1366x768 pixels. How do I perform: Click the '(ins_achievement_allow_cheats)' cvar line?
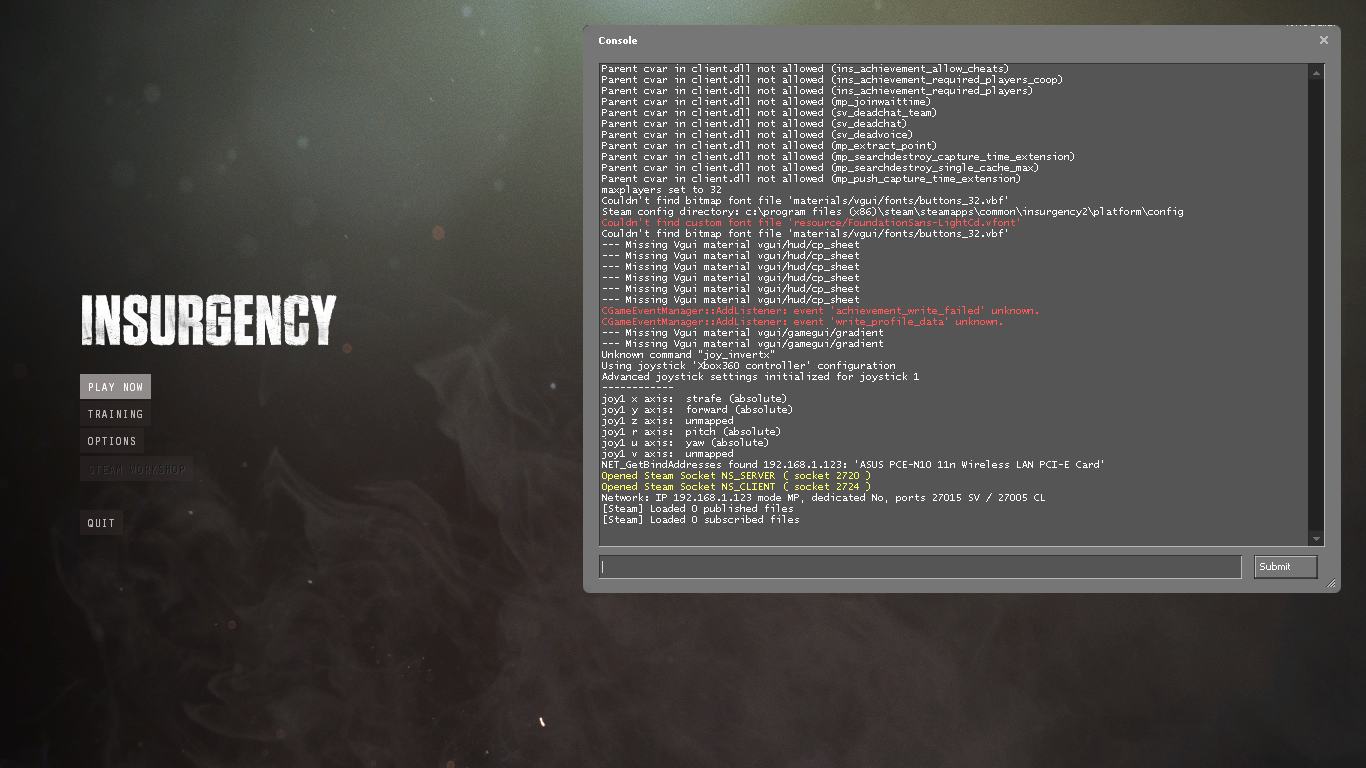pyautogui.click(x=805, y=69)
